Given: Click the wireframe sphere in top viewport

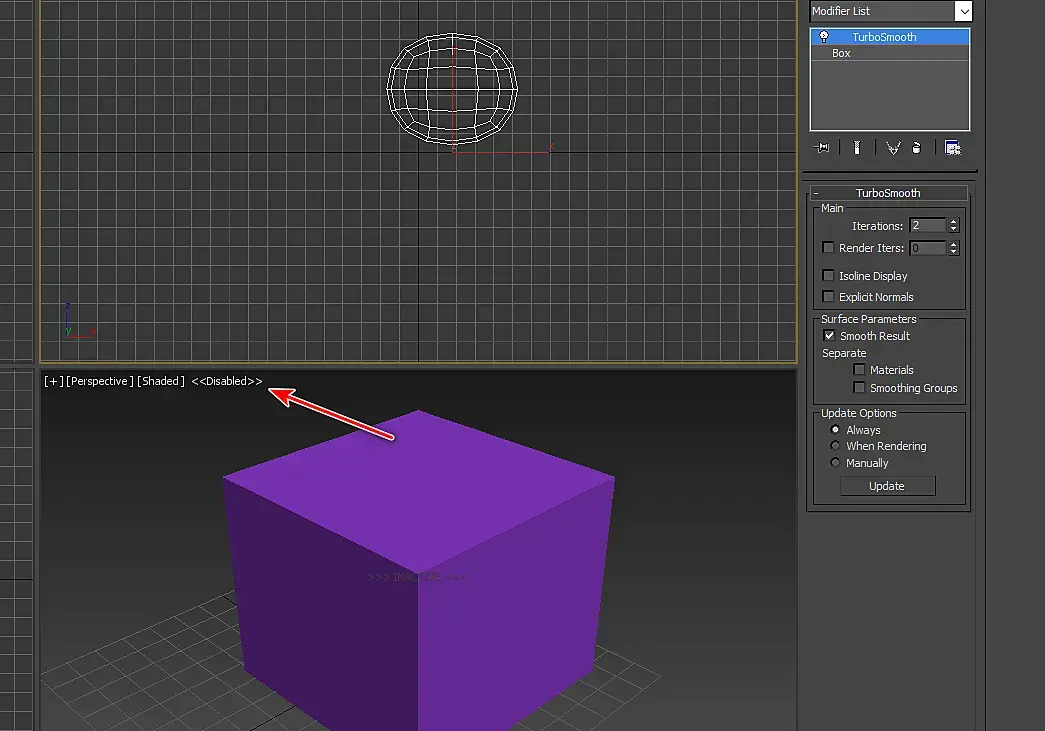Looking at the screenshot, I should pyautogui.click(x=453, y=89).
